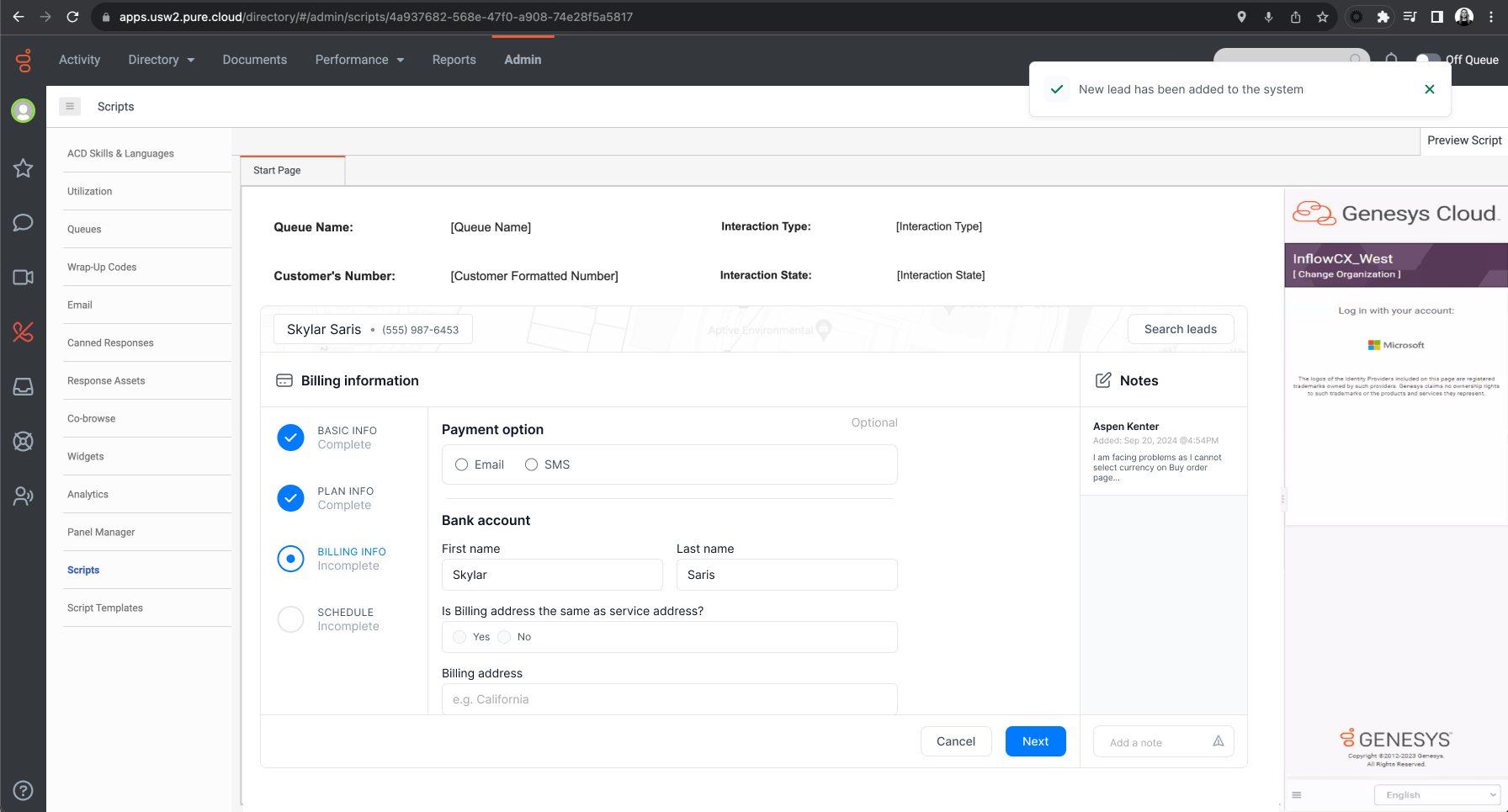Open the video camera icon in sidebar
Image resolution: width=1508 pixels, height=812 pixels.
24,278
